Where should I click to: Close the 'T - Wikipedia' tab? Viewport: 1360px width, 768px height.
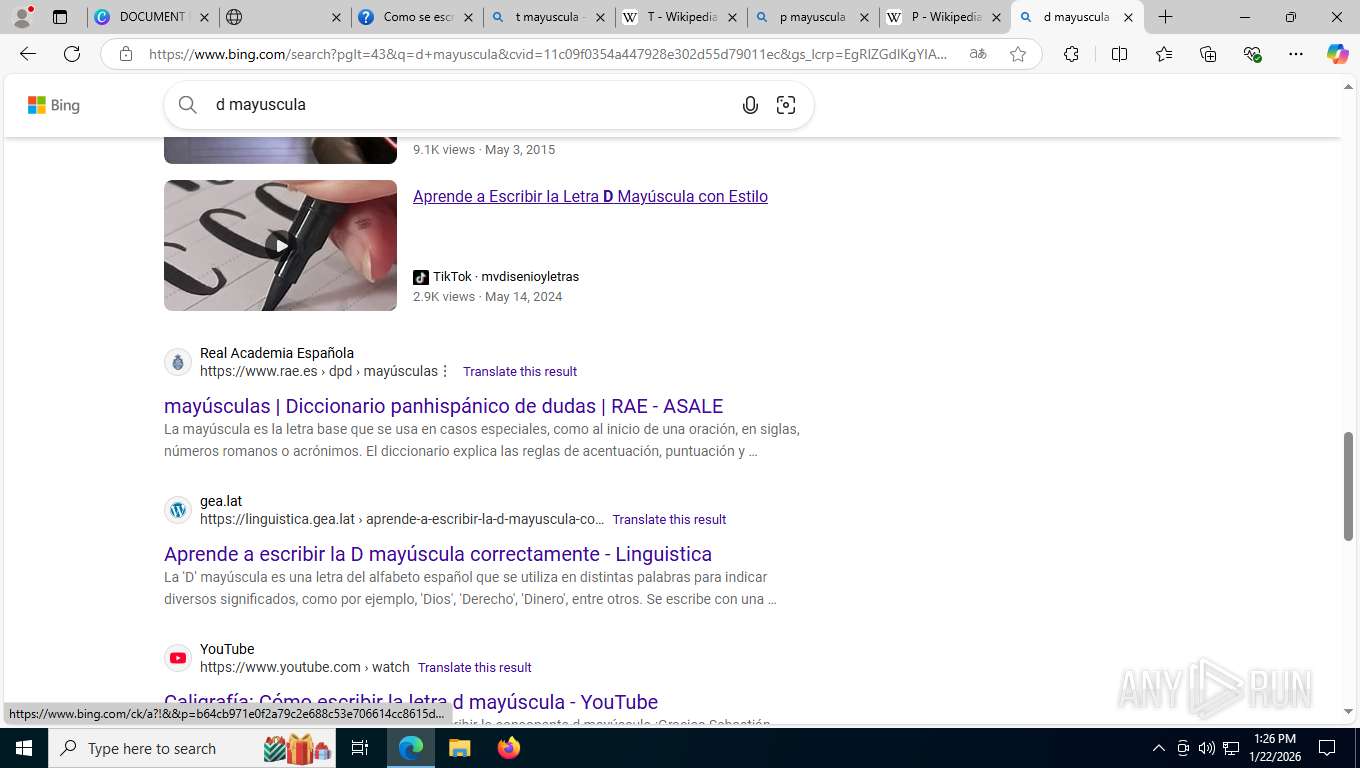click(732, 17)
